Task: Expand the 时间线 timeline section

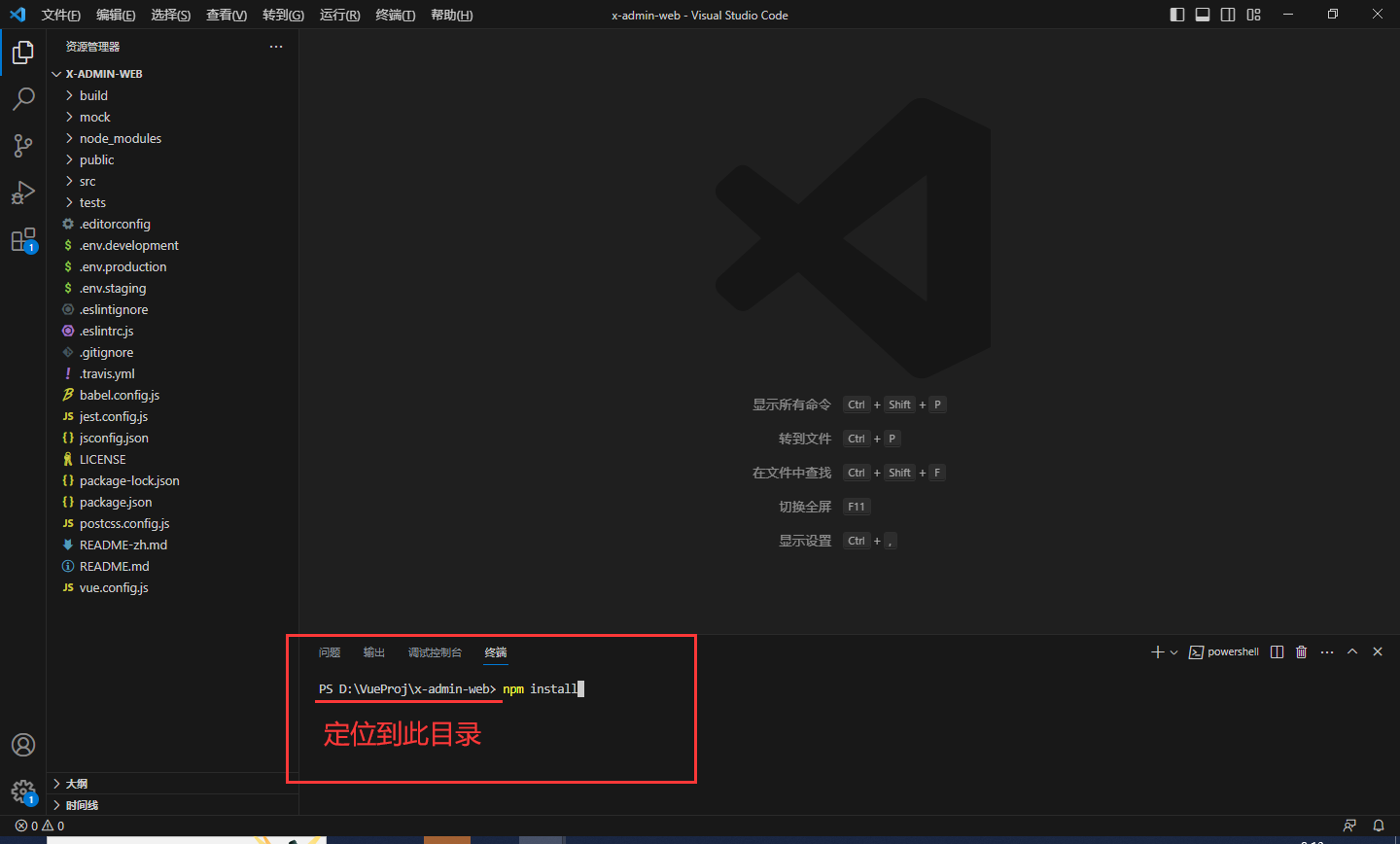Action: pyautogui.click(x=172, y=805)
